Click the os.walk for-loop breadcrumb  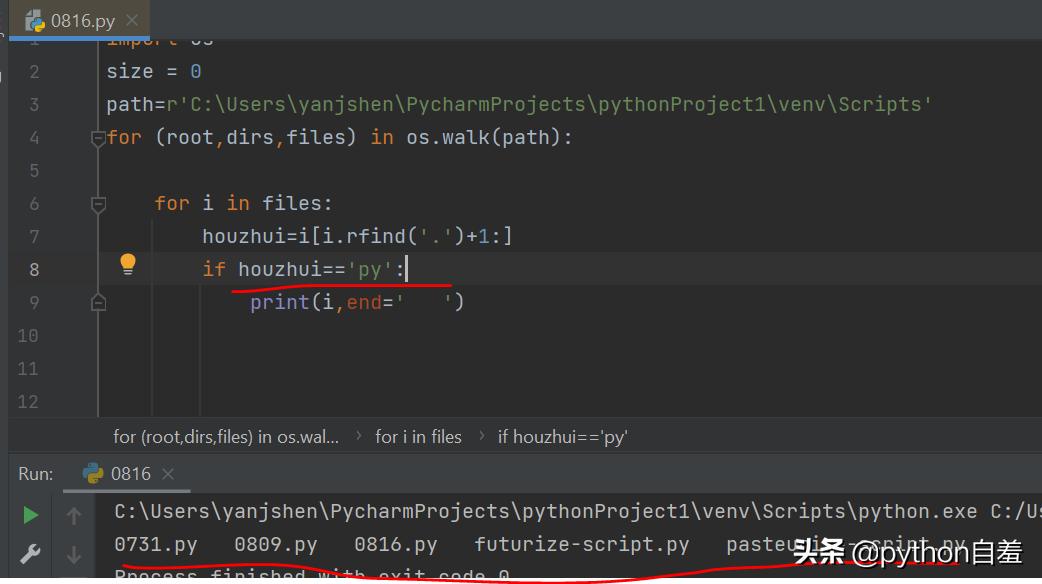(225, 437)
